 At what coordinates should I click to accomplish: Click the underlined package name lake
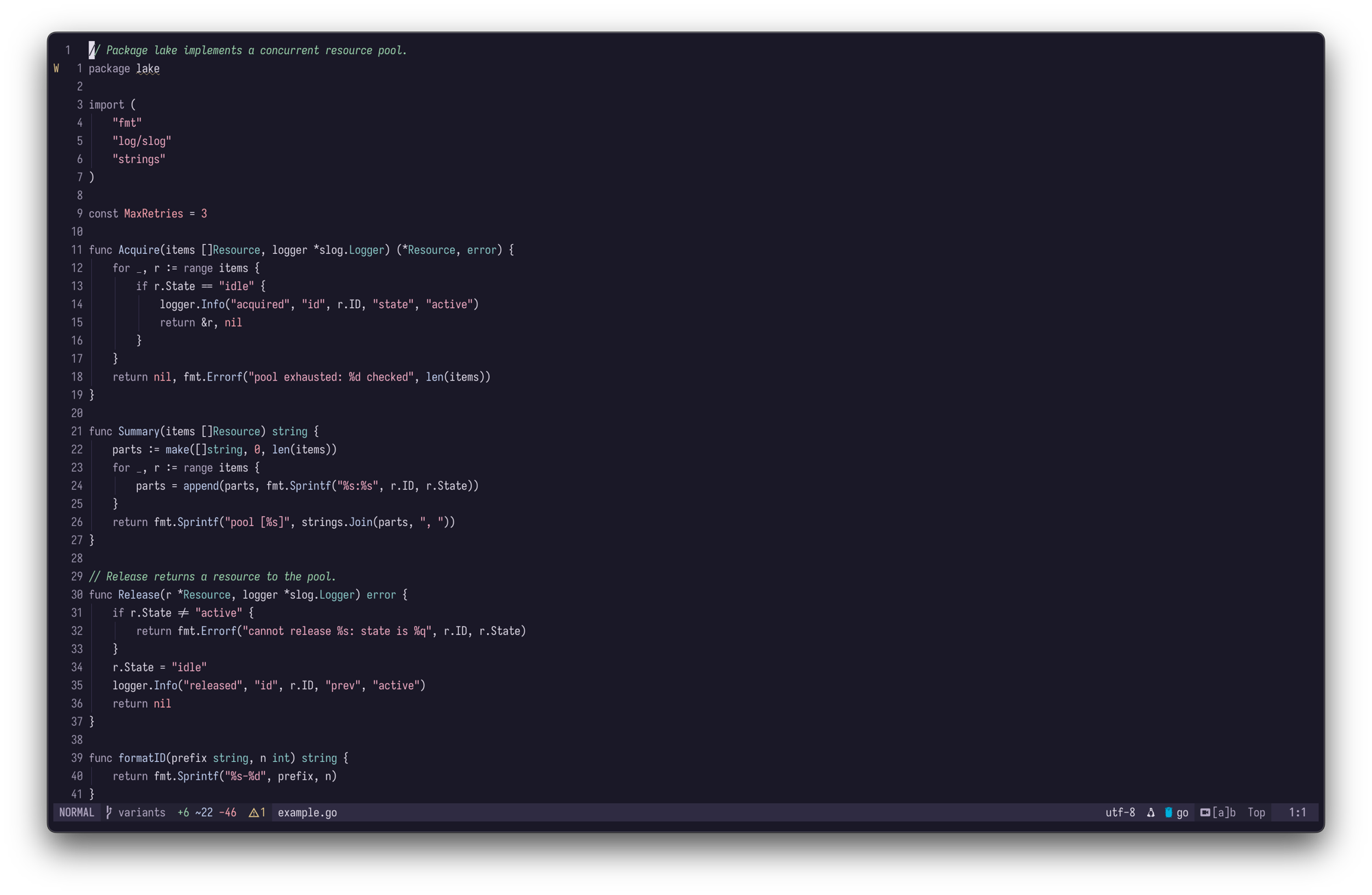pos(147,69)
